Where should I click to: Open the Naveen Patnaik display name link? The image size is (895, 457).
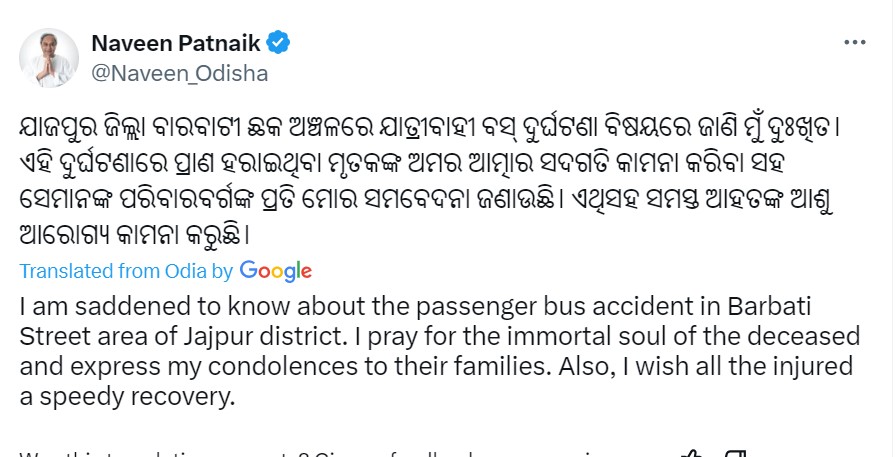pos(176,43)
